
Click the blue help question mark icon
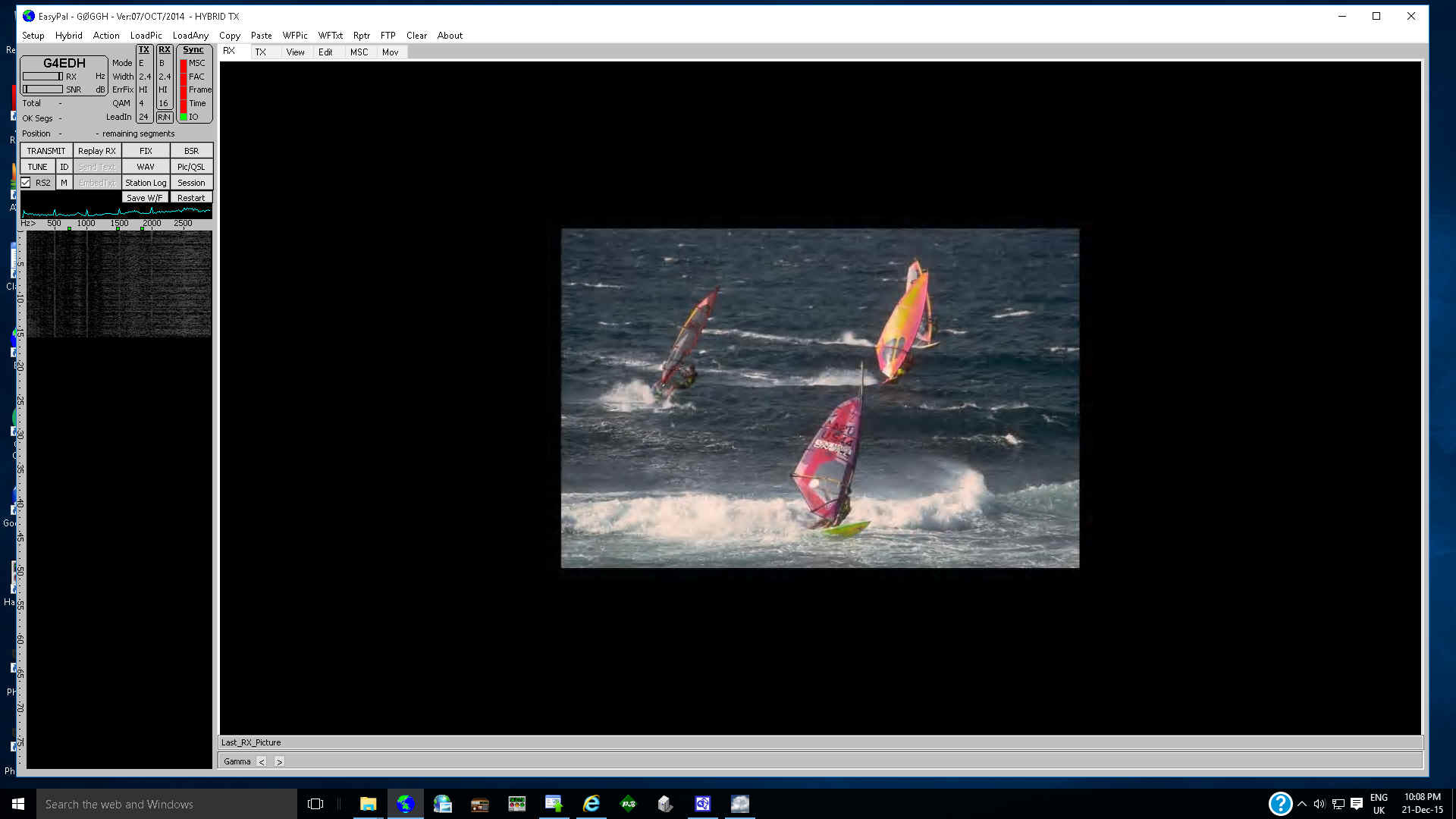click(x=1280, y=804)
